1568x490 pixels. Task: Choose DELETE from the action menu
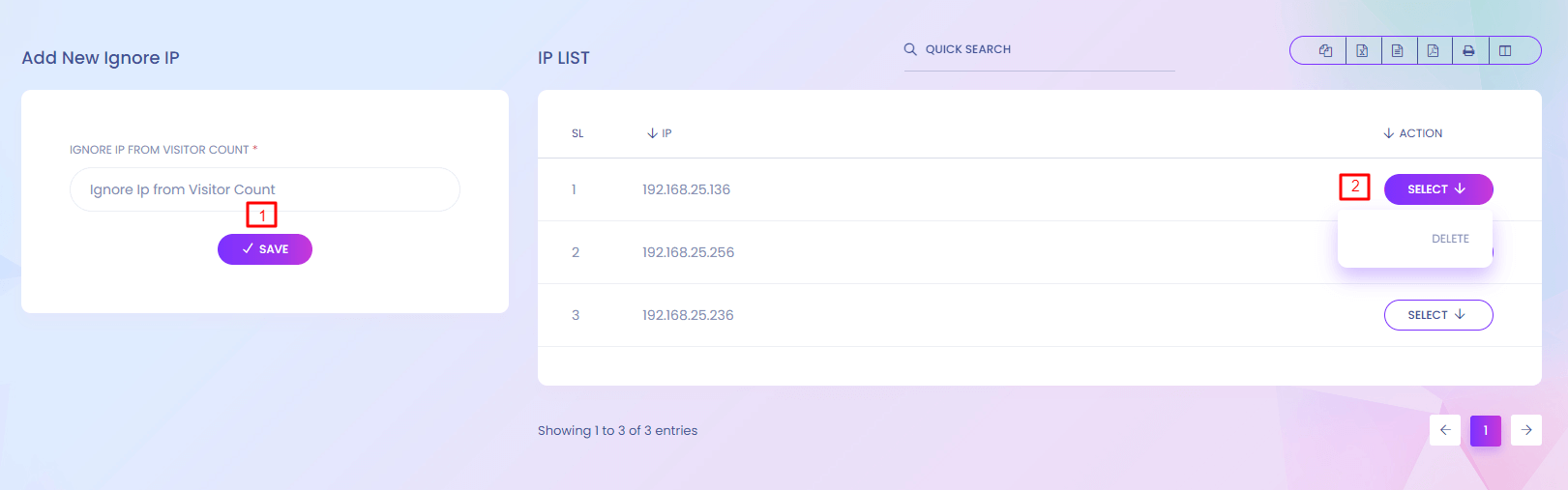pyautogui.click(x=1450, y=239)
